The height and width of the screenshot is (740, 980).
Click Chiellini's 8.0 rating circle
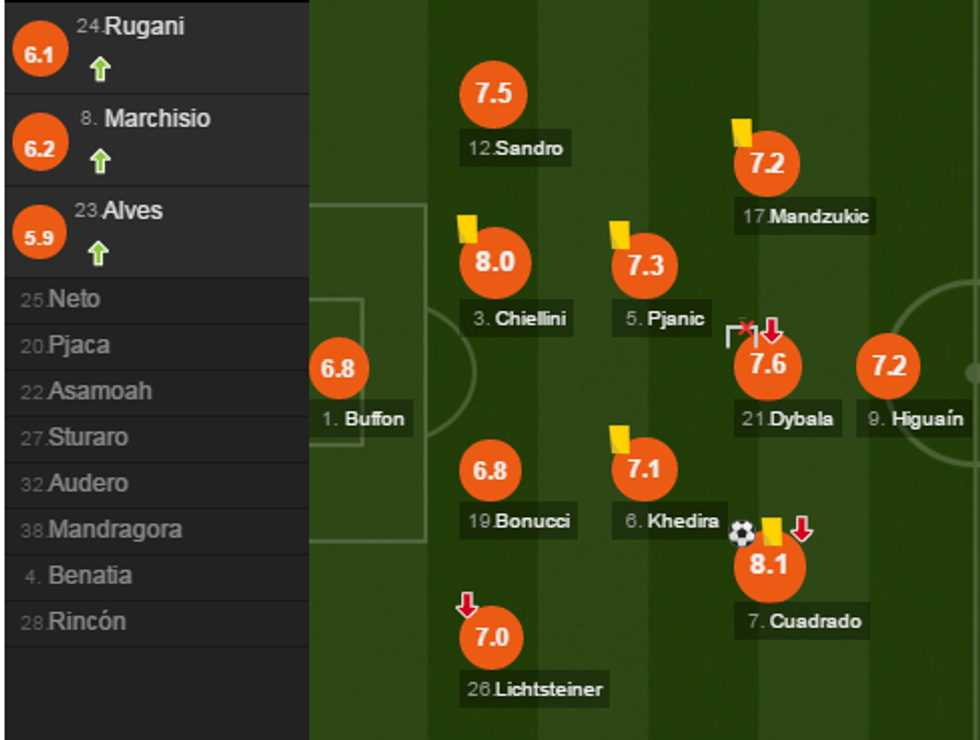pos(494,263)
